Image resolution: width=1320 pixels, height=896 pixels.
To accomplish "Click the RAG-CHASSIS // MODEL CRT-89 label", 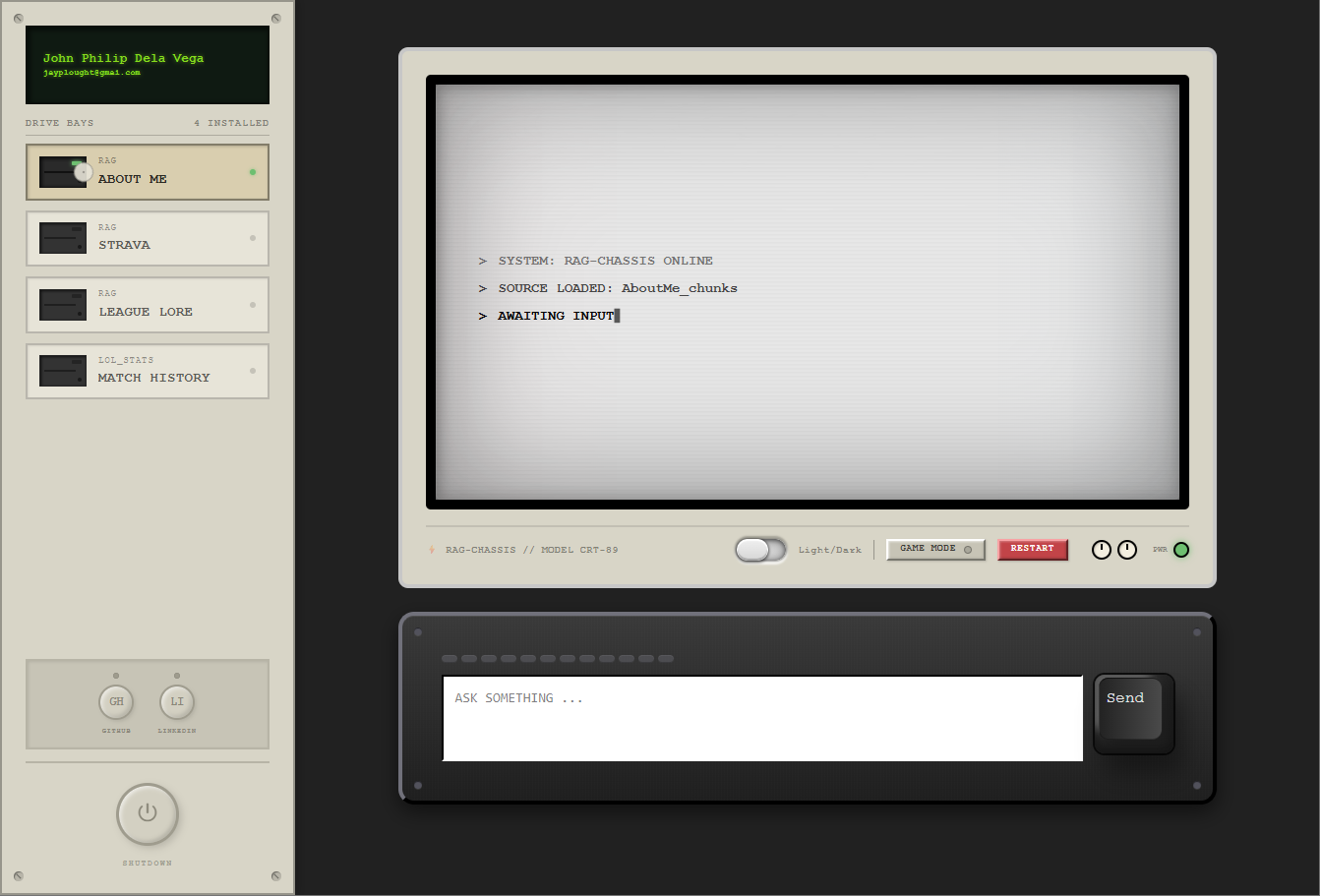I will (x=531, y=550).
